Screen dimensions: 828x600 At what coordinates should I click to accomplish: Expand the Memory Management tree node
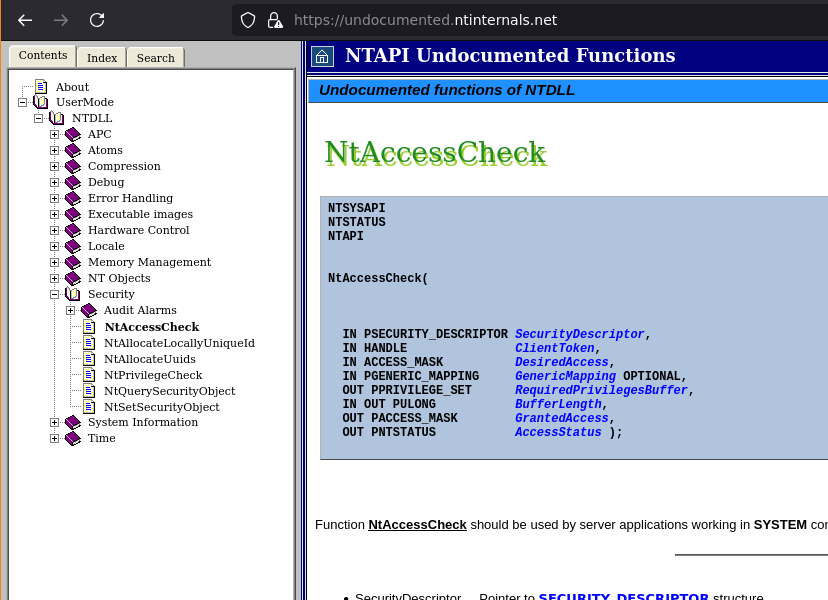[x=55, y=263]
